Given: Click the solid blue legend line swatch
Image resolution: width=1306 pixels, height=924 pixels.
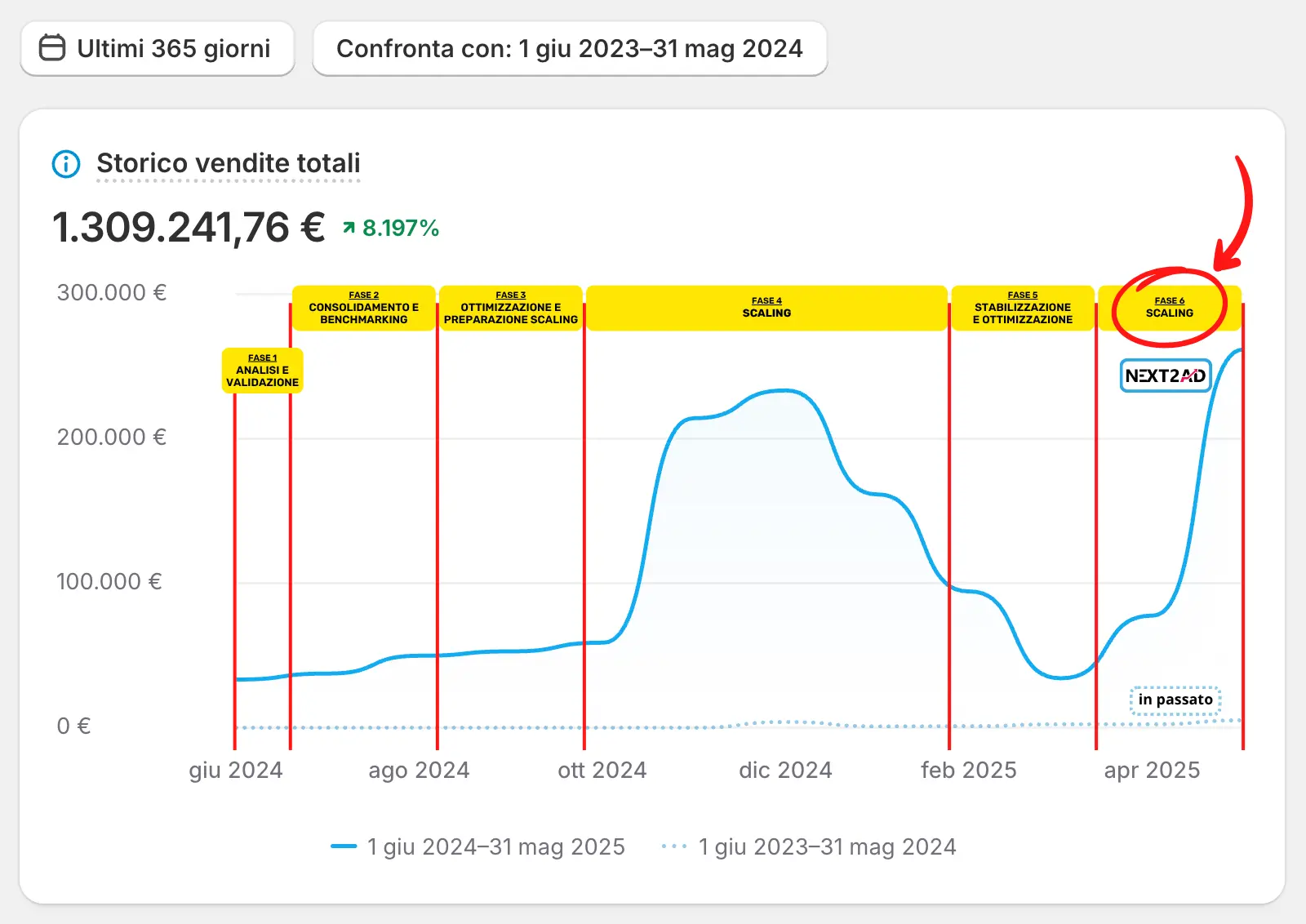Looking at the screenshot, I should point(344,846).
